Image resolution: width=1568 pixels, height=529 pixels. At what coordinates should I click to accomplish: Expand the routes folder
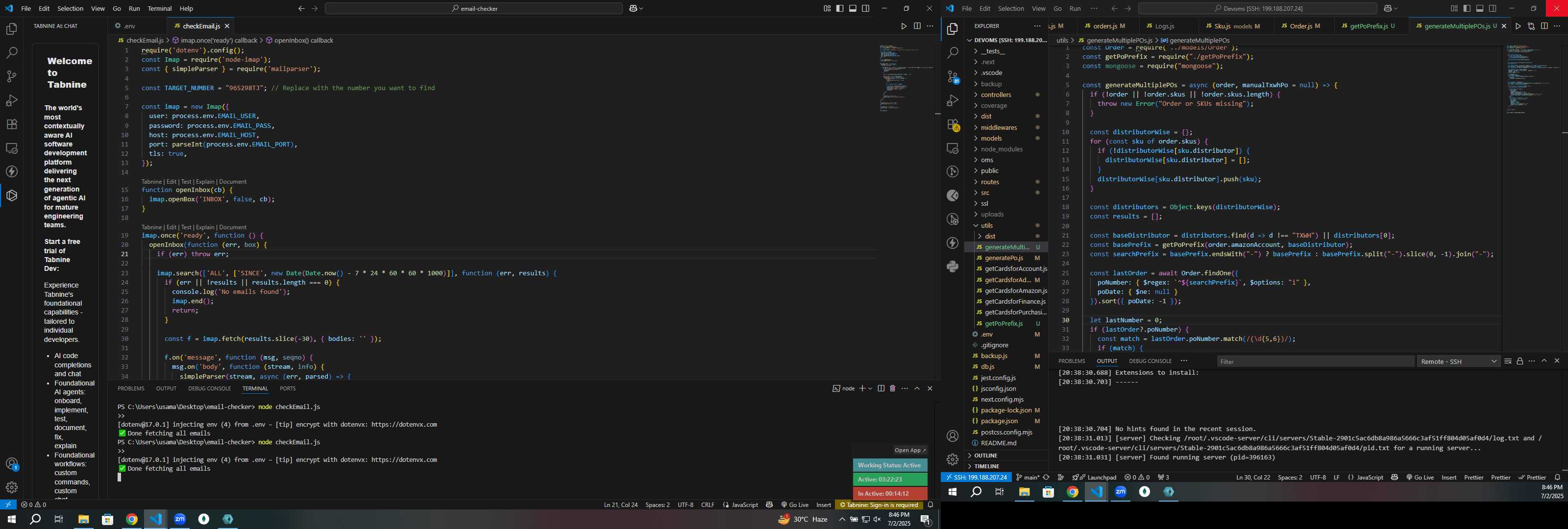pos(1007,182)
